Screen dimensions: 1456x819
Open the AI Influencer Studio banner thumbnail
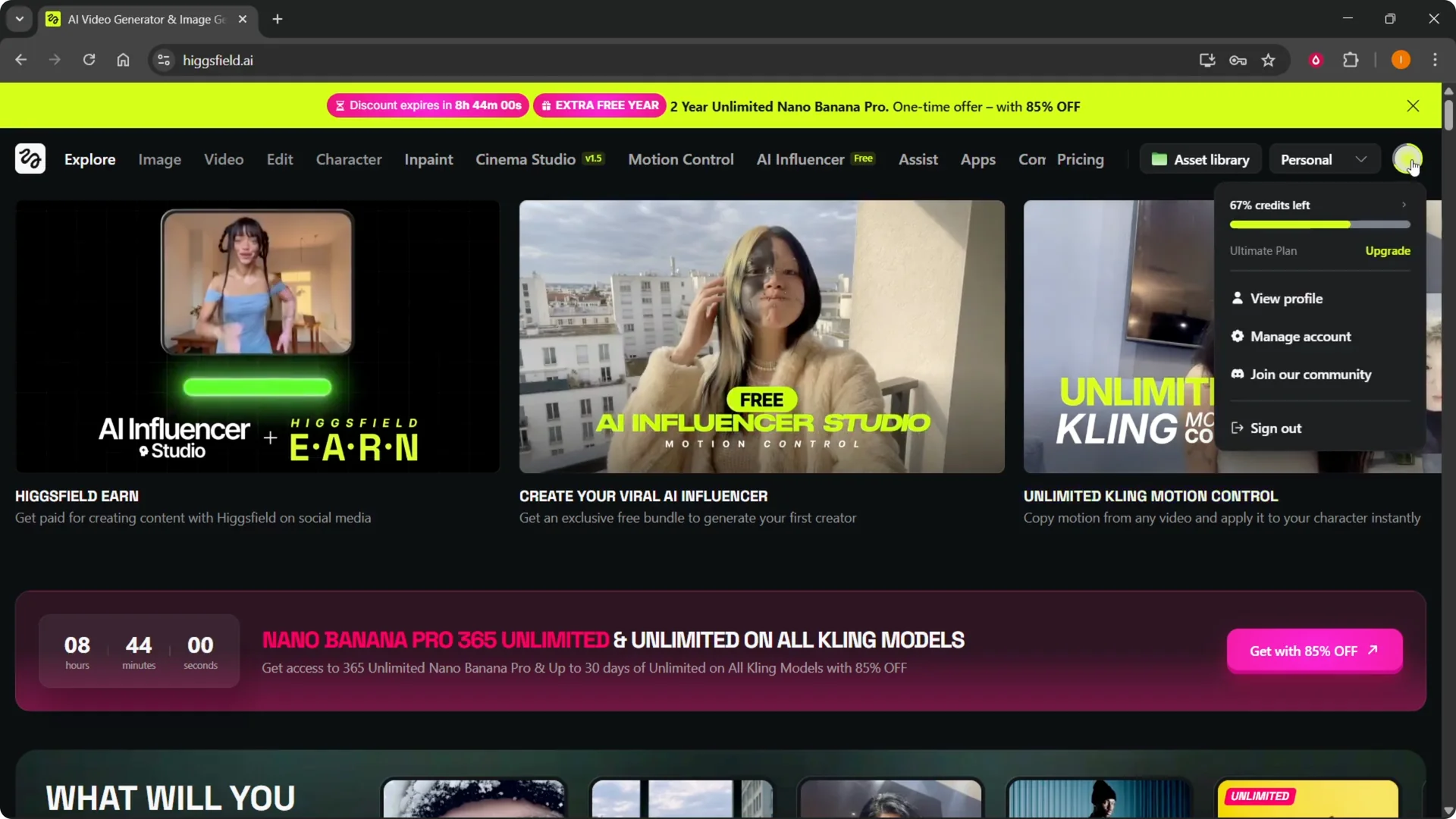(x=761, y=337)
